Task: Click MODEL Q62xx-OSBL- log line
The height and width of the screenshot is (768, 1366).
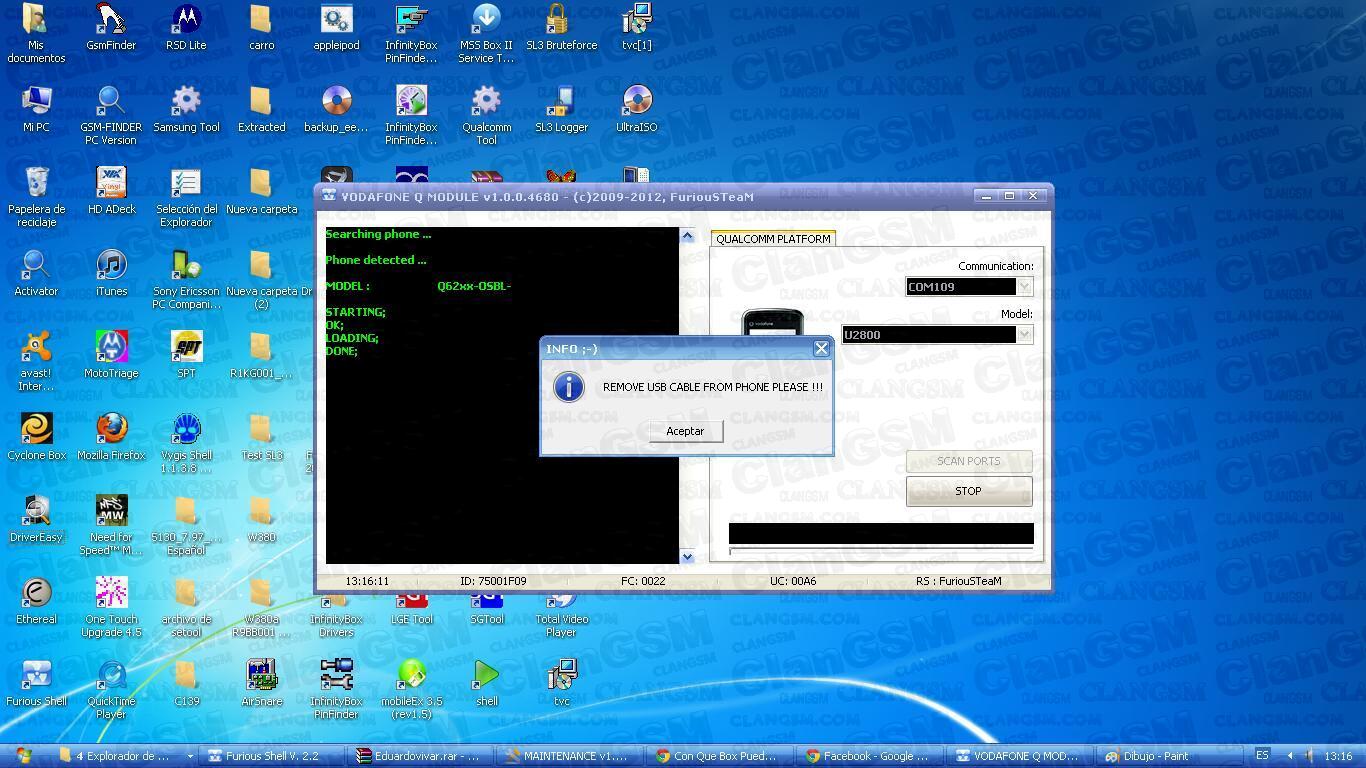Action: click(x=418, y=286)
